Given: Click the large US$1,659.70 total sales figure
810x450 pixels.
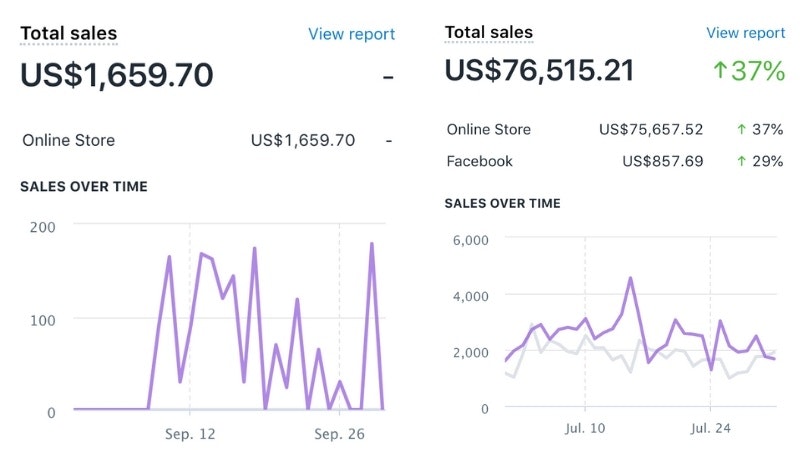Looking at the screenshot, I should point(117,74).
